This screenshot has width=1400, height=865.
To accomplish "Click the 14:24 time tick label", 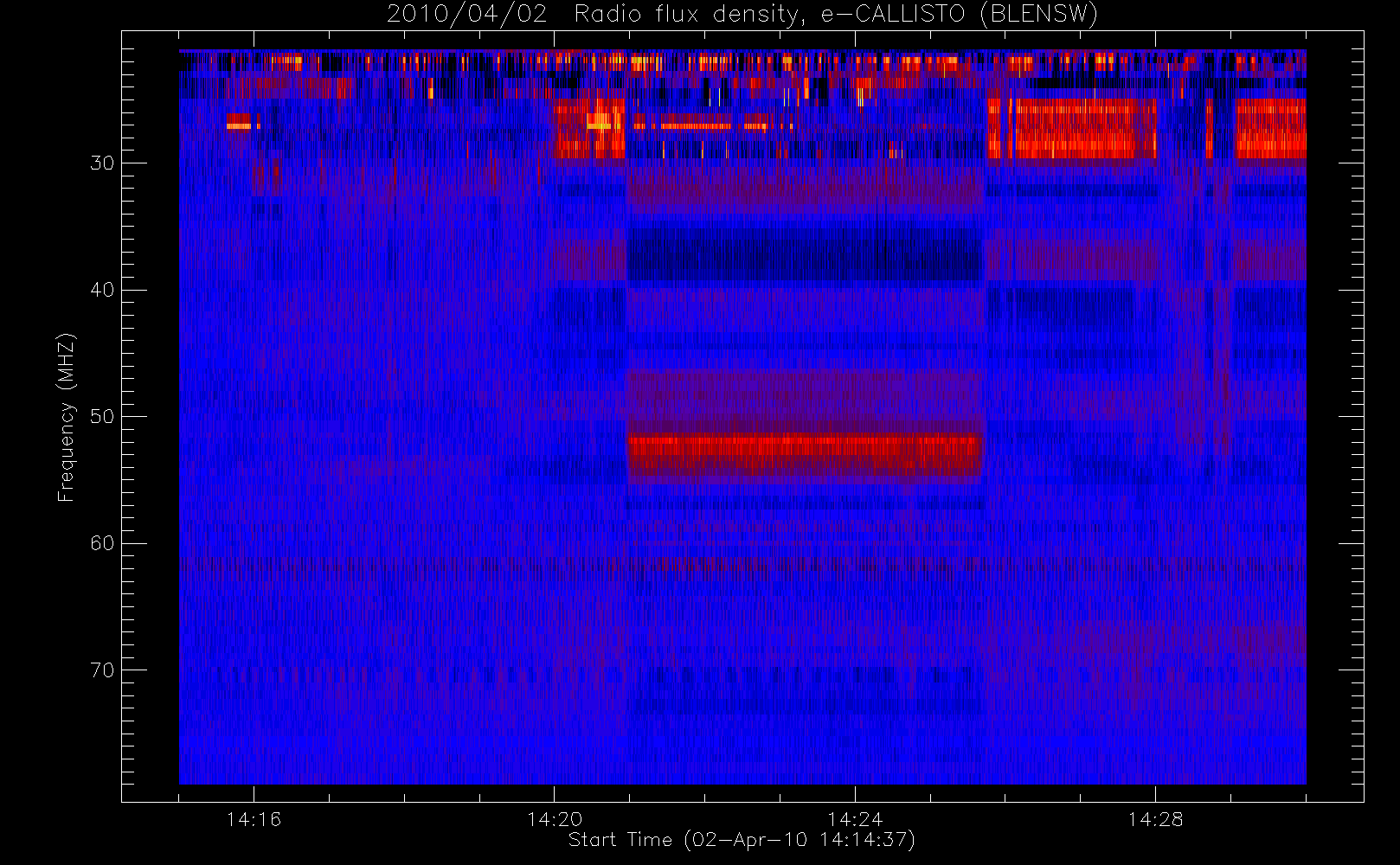I will point(855,819).
